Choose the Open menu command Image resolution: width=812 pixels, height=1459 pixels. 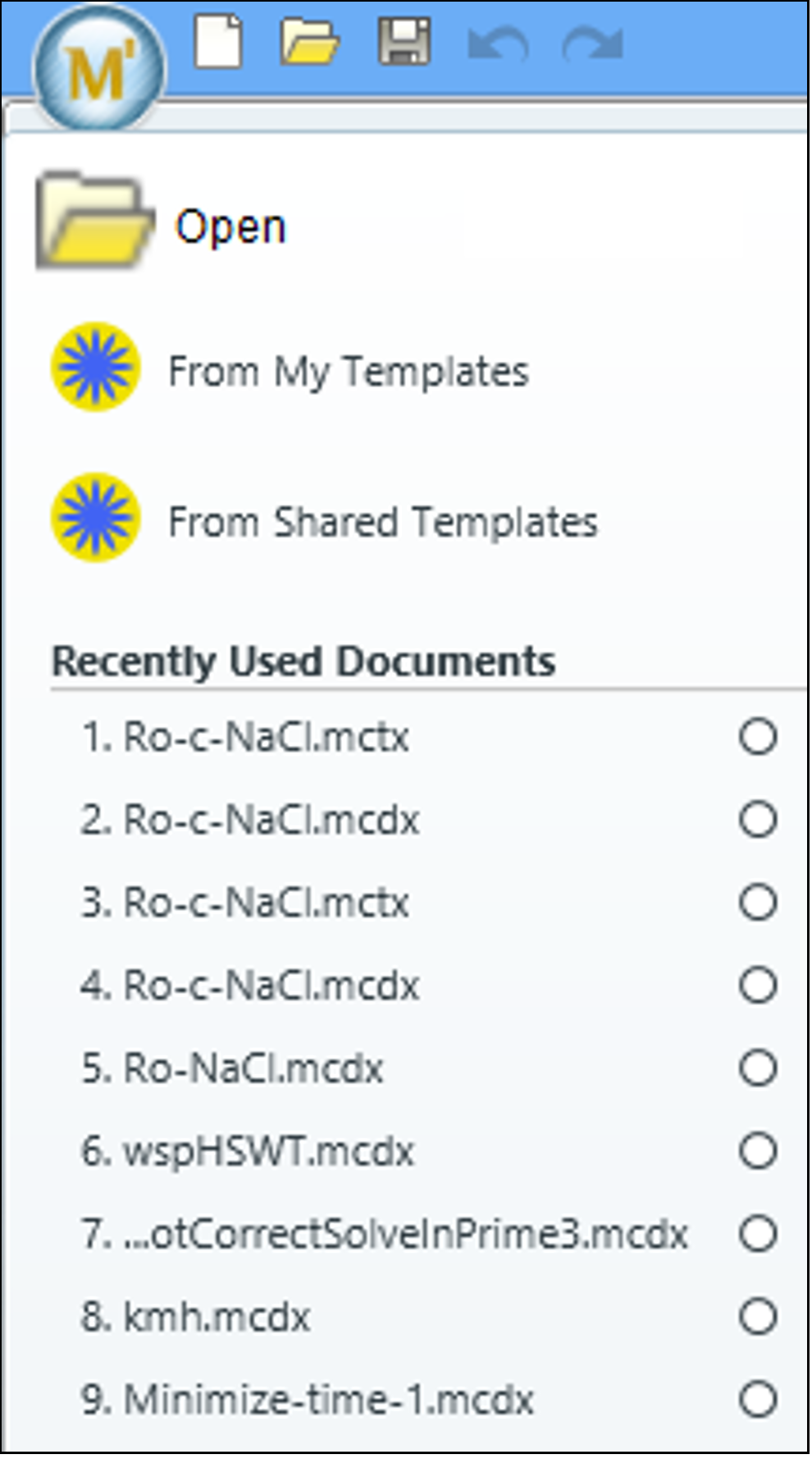point(230,226)
